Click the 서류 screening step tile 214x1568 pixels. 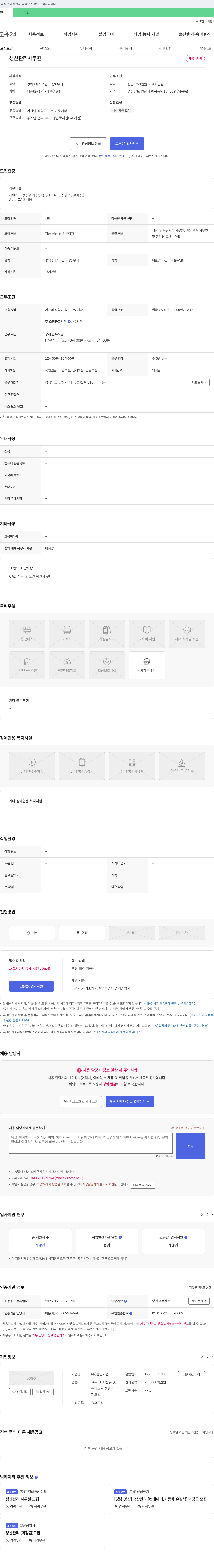coord(32,933)
